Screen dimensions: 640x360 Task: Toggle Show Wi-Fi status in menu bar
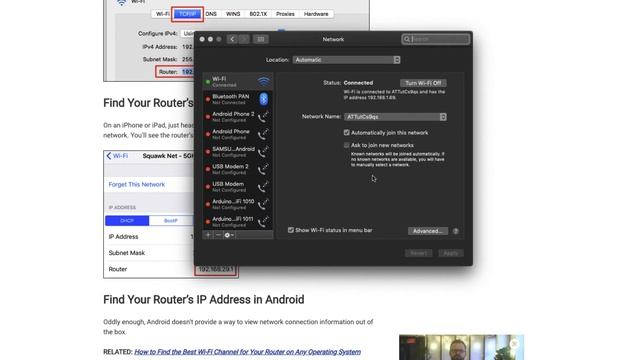(x=291, y=230)
